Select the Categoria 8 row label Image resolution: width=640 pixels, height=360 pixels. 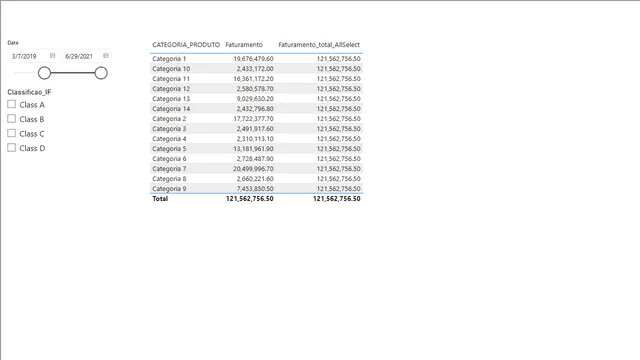tap(169, 179)
